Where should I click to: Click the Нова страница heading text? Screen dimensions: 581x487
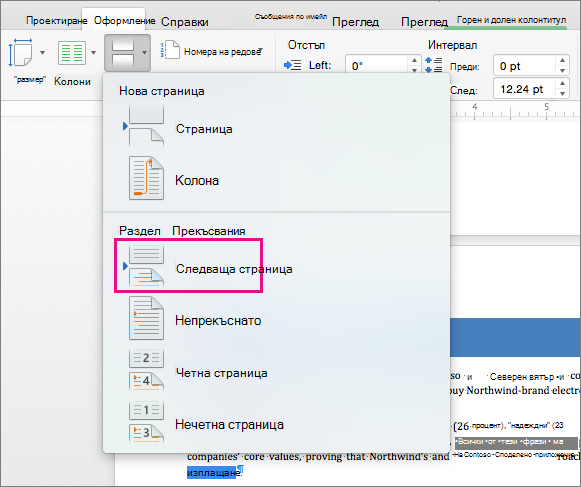click(162, 91)
